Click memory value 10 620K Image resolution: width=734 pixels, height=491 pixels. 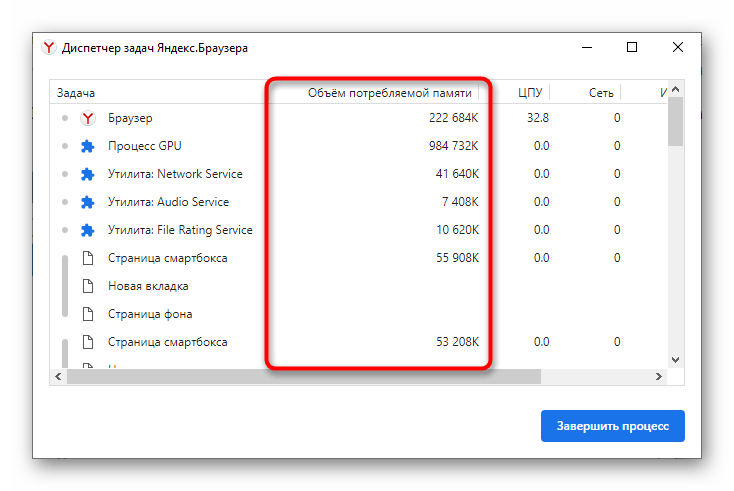(x=457, y=230)
